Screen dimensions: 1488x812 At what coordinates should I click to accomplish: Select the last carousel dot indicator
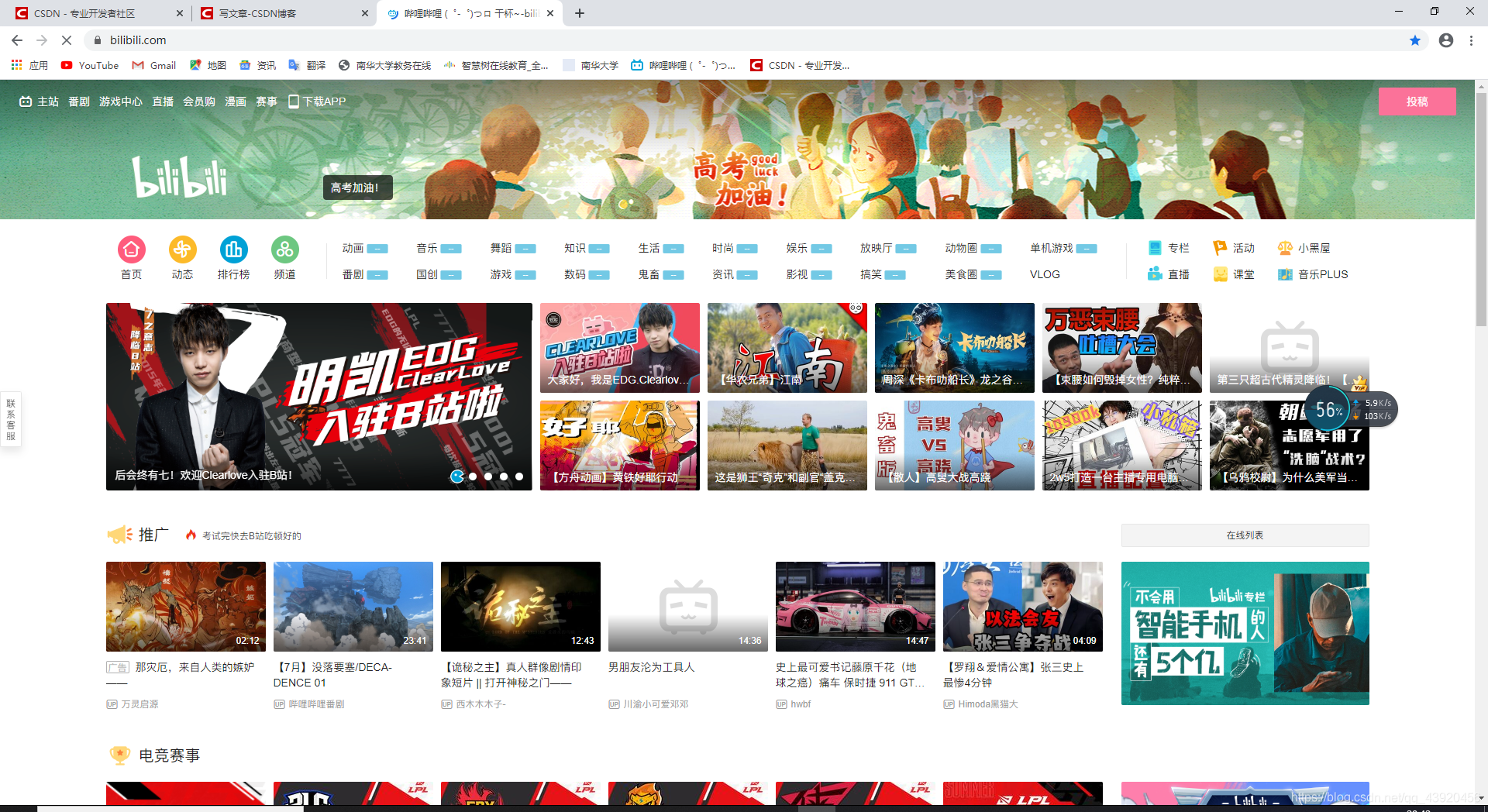tap(519, 477)
